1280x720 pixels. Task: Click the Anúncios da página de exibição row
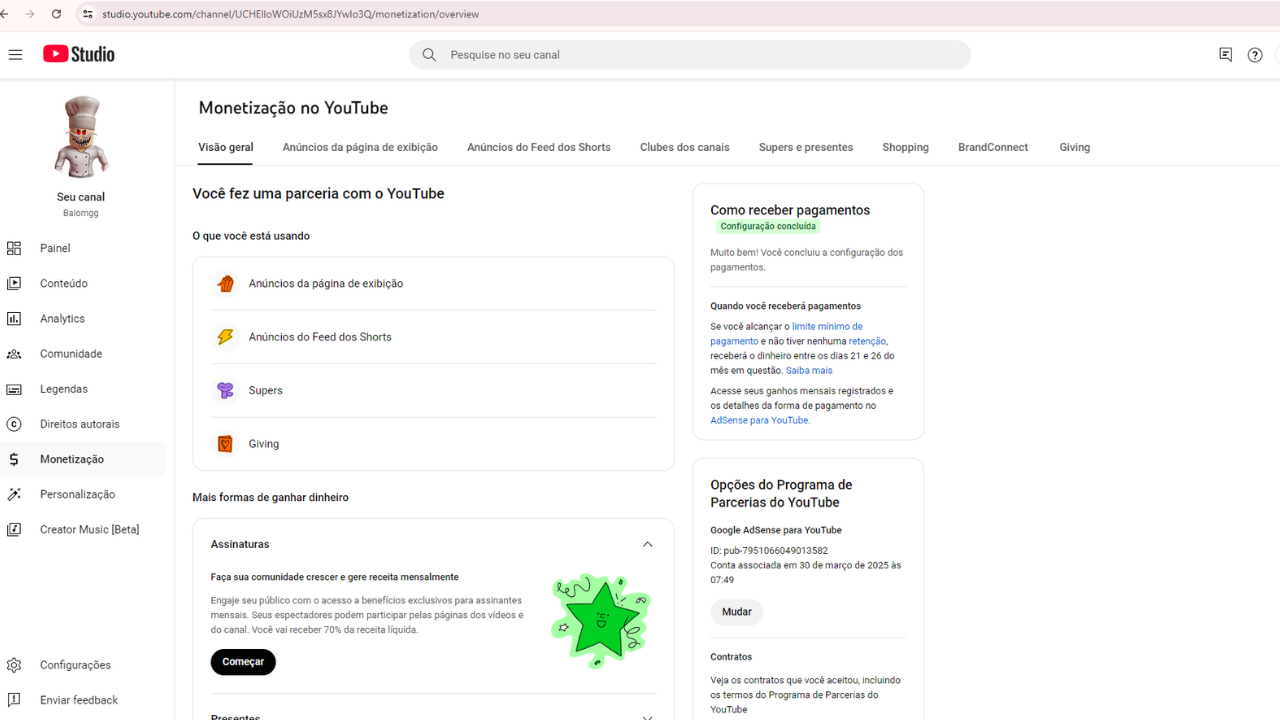[433, 284]
